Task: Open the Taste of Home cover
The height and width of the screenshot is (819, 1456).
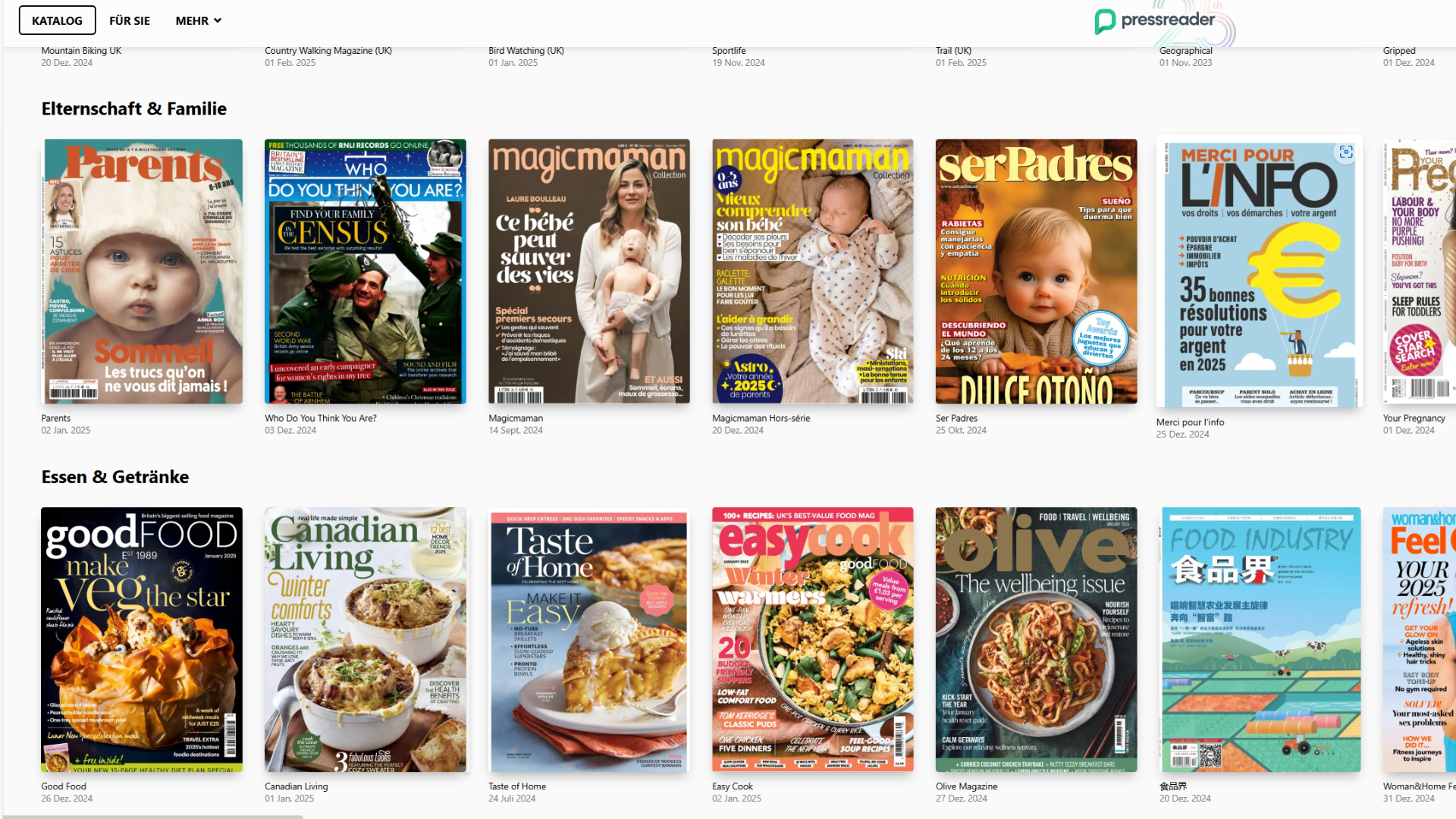Action: coord(588,639)
